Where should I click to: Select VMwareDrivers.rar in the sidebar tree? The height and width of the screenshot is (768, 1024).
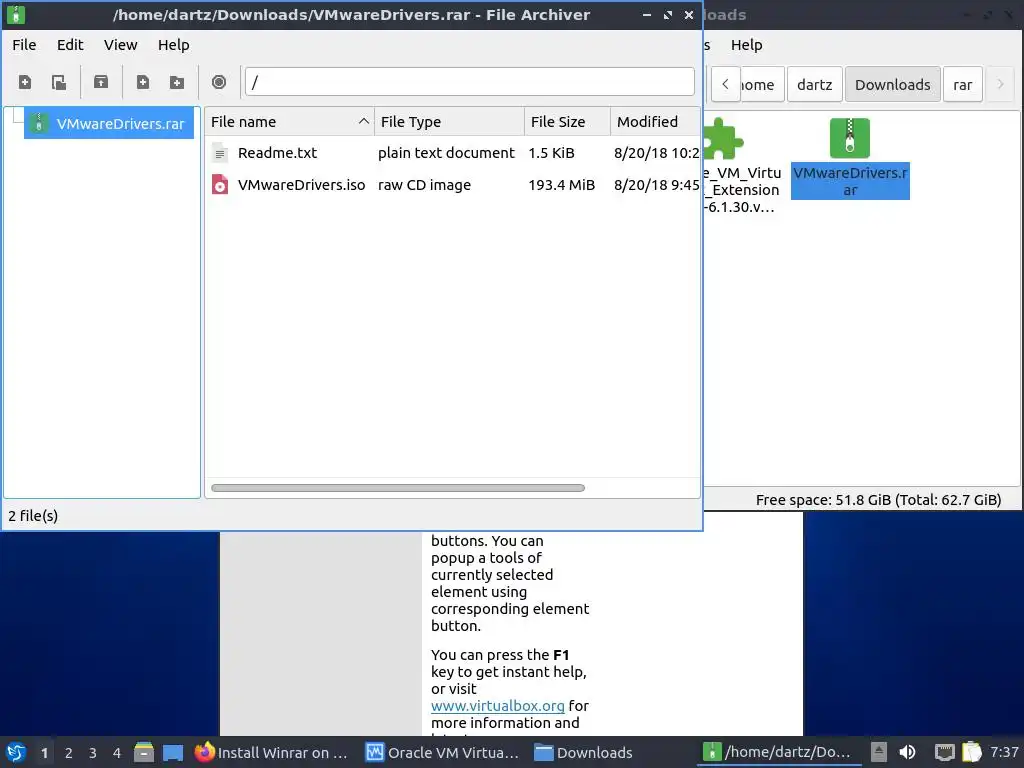coord(108,123)
